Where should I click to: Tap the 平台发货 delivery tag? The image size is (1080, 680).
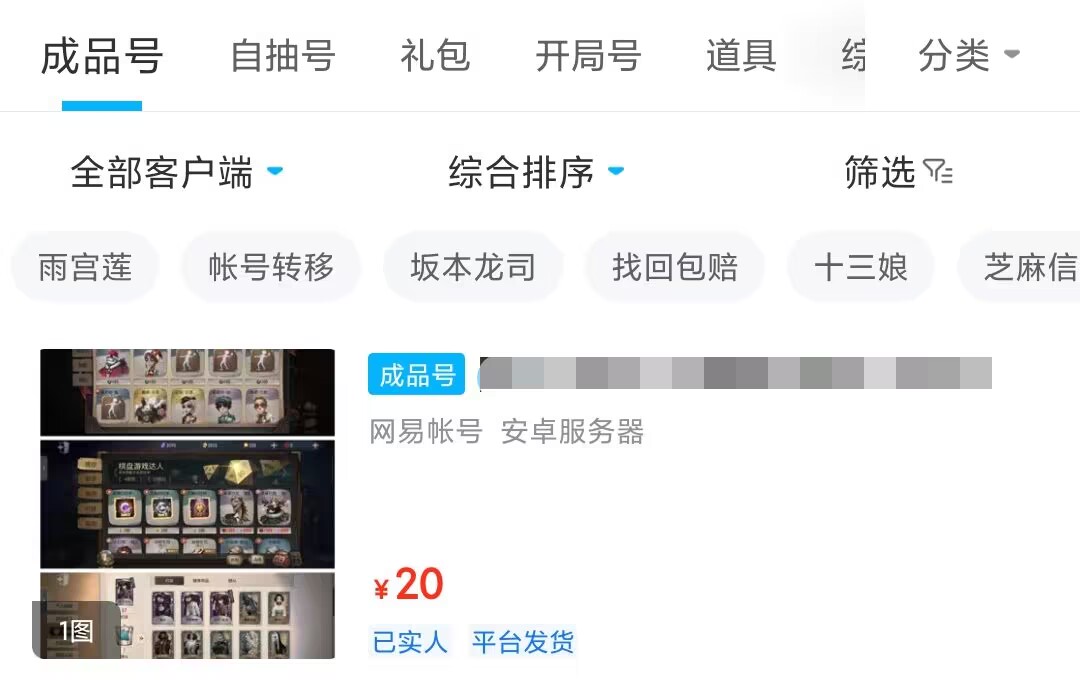click(522, 641)
